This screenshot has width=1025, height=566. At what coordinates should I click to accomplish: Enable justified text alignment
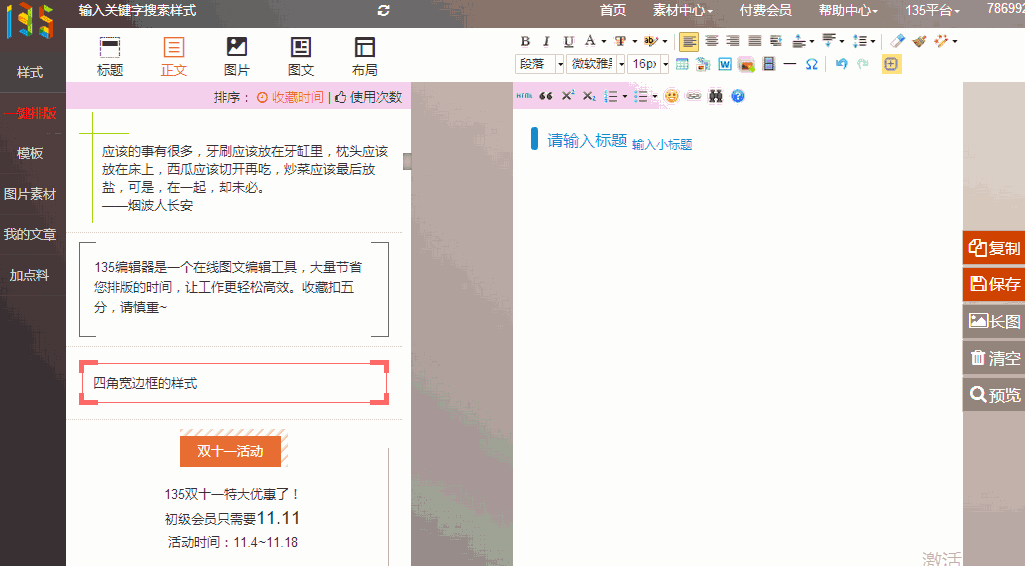[754, 41]
